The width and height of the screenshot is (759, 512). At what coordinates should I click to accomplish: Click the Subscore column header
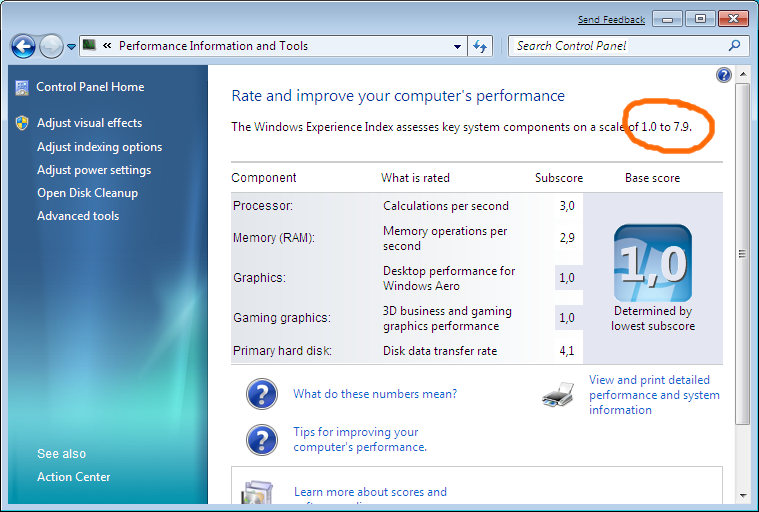click(559, 178)
